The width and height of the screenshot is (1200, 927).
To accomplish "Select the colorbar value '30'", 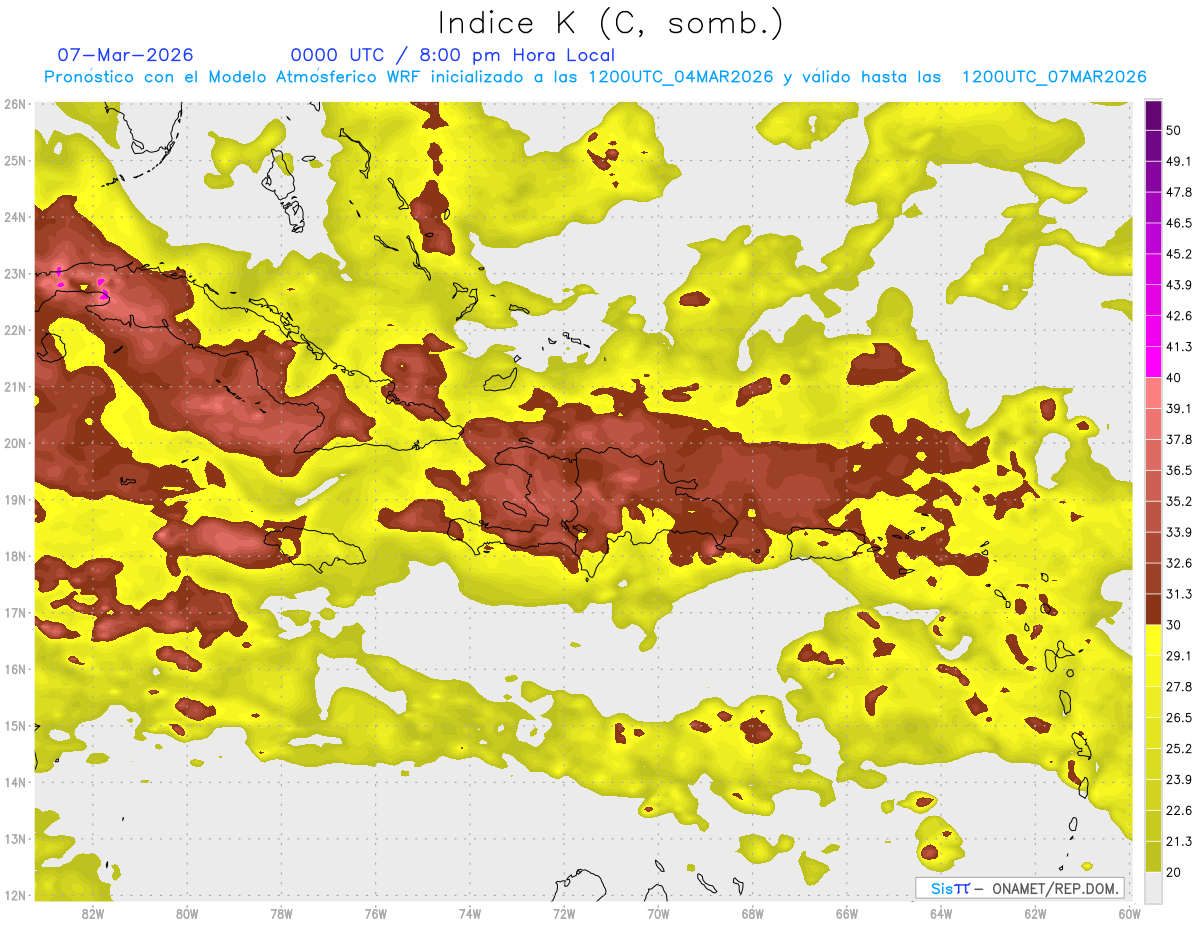I will pos(1174,625).
